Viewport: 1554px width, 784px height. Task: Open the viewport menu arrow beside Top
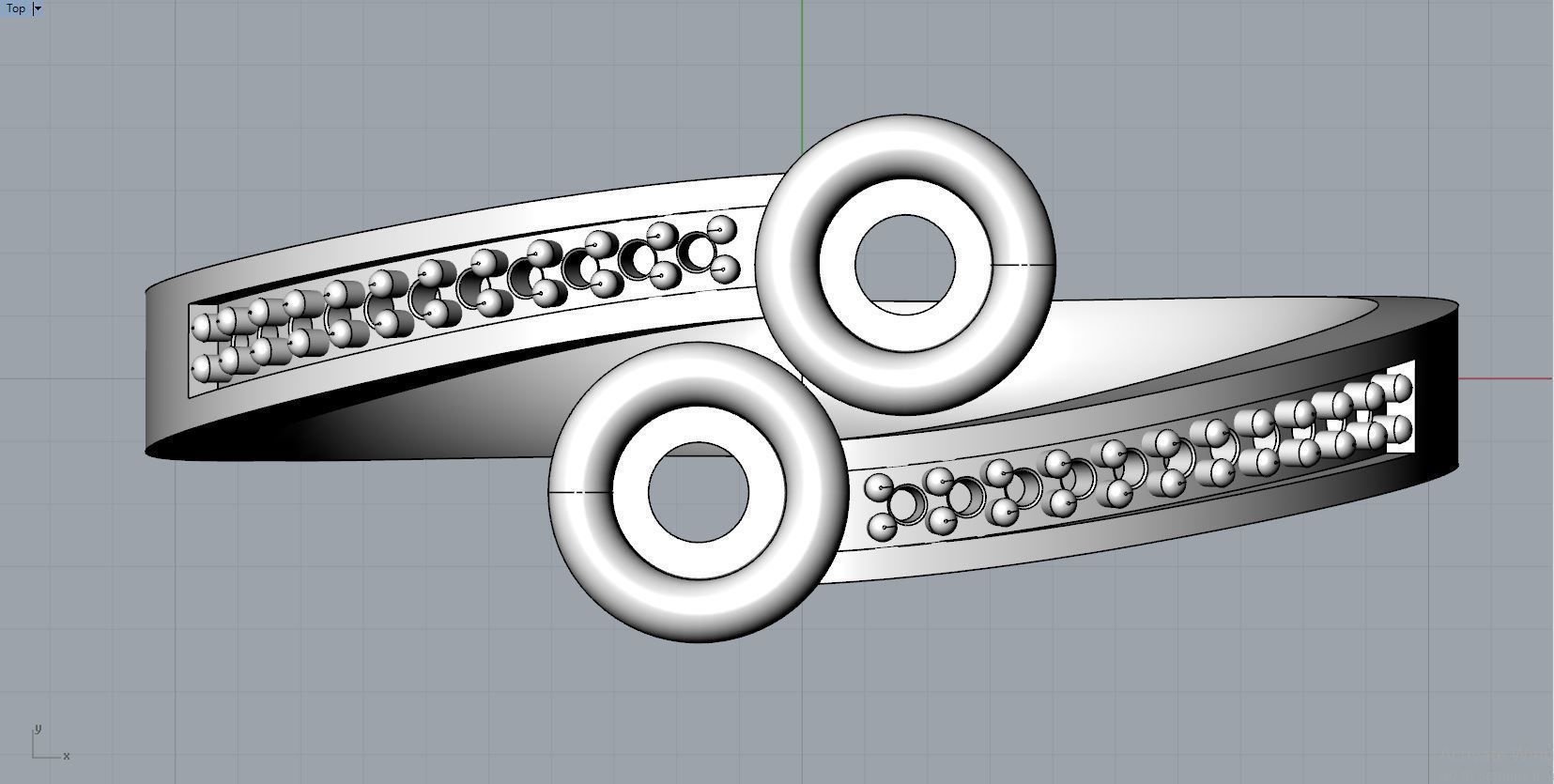point(38,8)
